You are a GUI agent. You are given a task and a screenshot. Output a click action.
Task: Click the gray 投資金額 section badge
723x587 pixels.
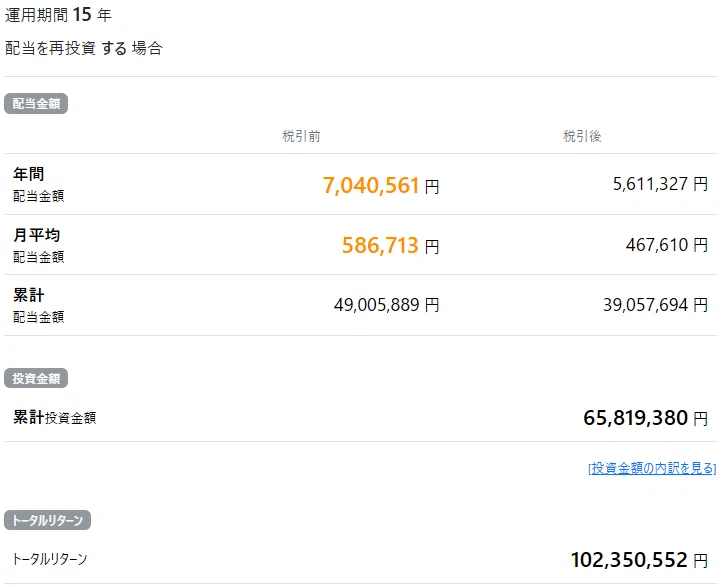36,378
